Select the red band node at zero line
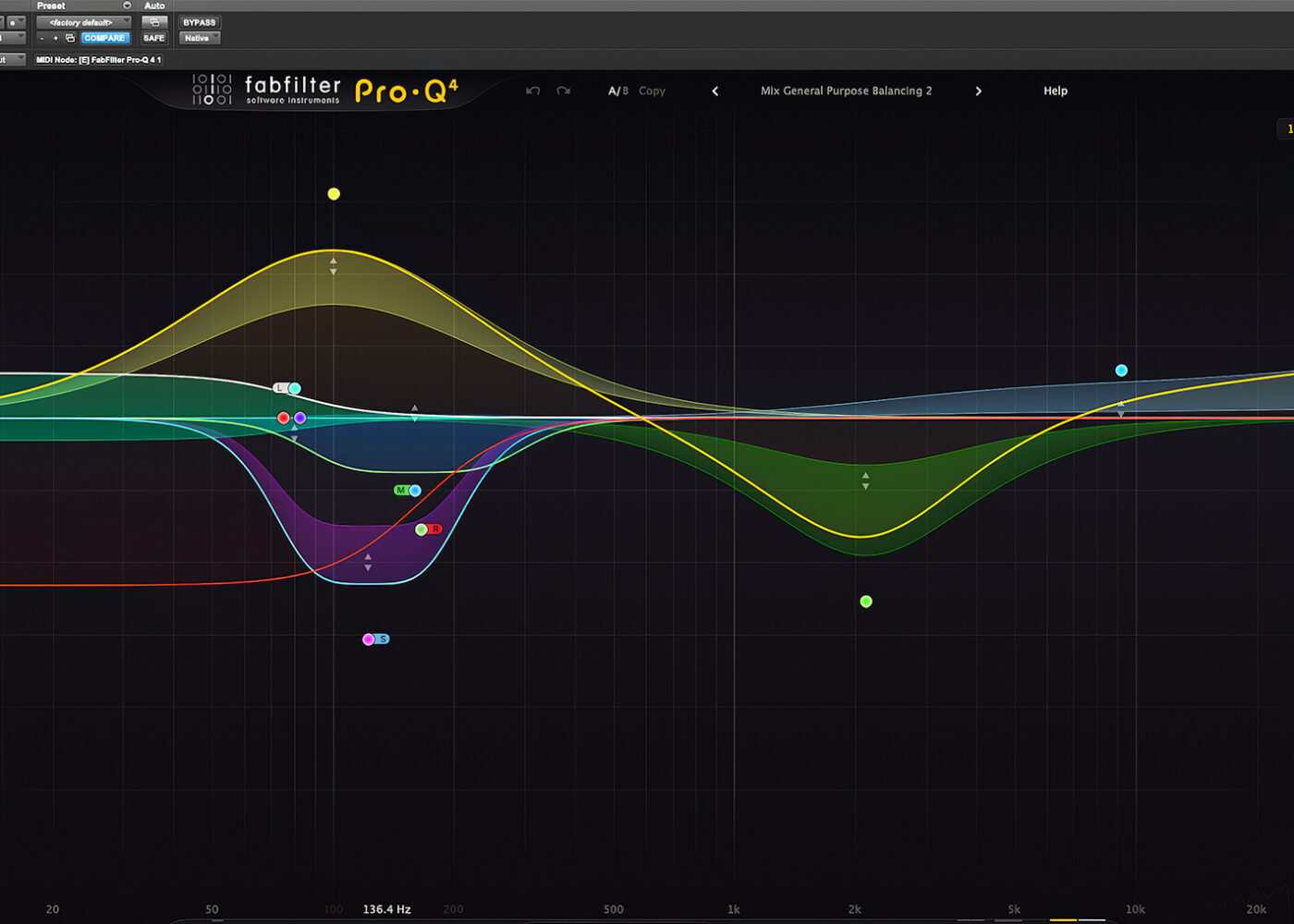This screenshot has width=1294, height=924. (284, 419)
